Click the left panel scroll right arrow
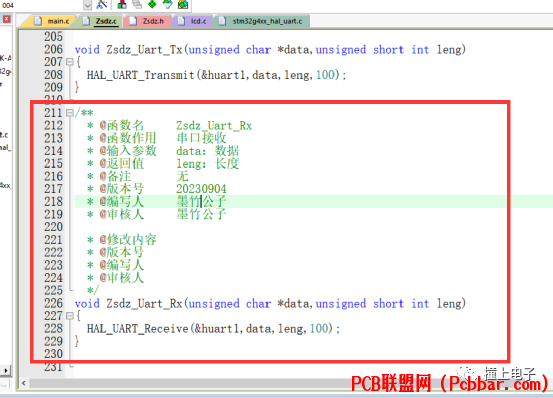Image resolution: width=553 pixels, height=398 pixels. (x=6, y=371)
